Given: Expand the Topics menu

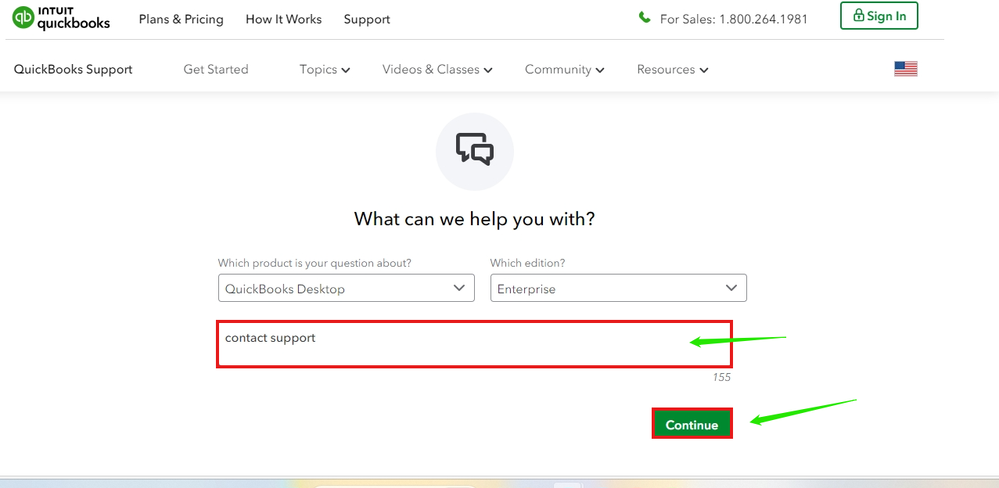Looking at the screenshot, I should pos(324,69).
